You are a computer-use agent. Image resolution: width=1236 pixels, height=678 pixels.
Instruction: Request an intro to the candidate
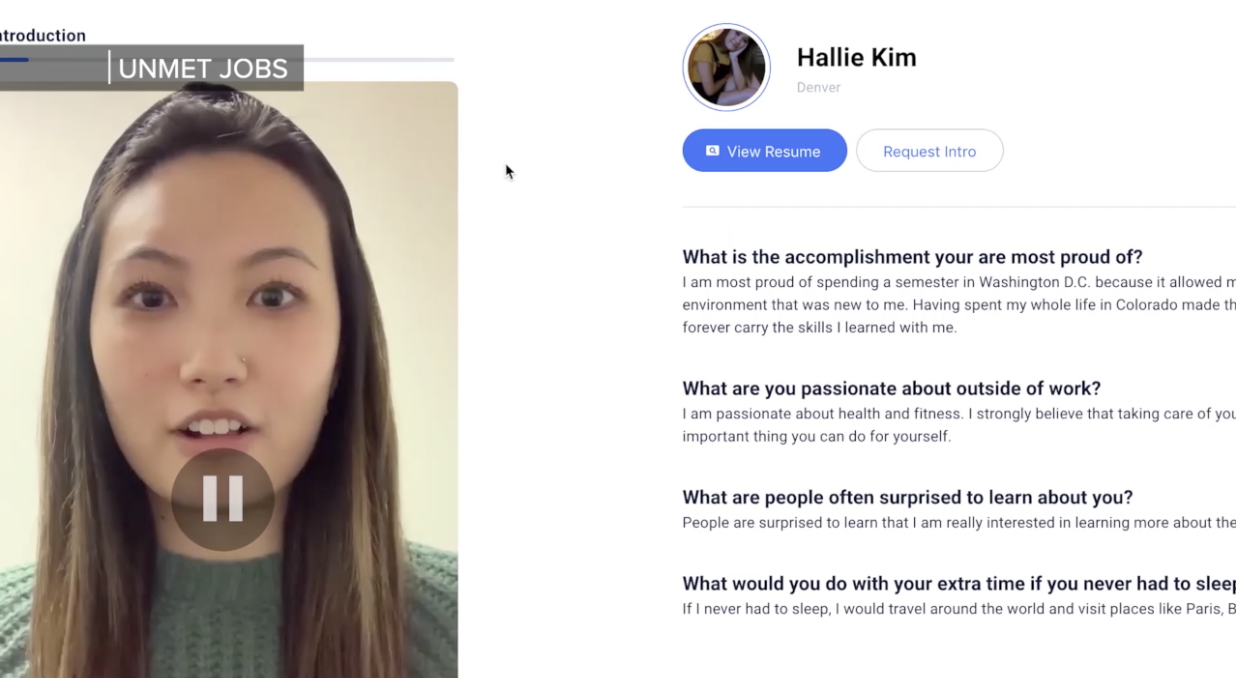tap(929, 151)
